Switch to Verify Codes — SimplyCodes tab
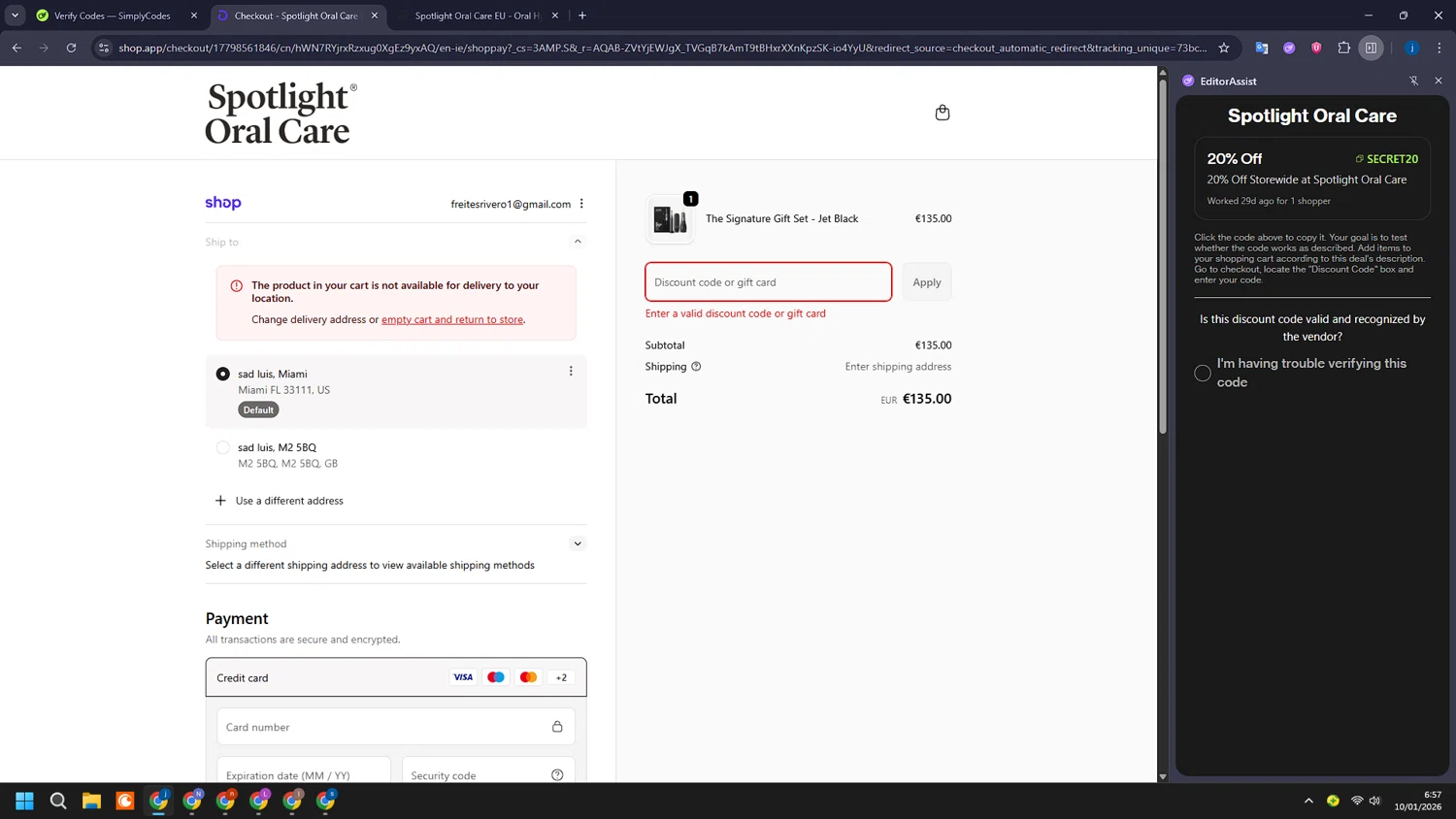The height and width of the screenshot is (819, 1456). pos(112,16)
